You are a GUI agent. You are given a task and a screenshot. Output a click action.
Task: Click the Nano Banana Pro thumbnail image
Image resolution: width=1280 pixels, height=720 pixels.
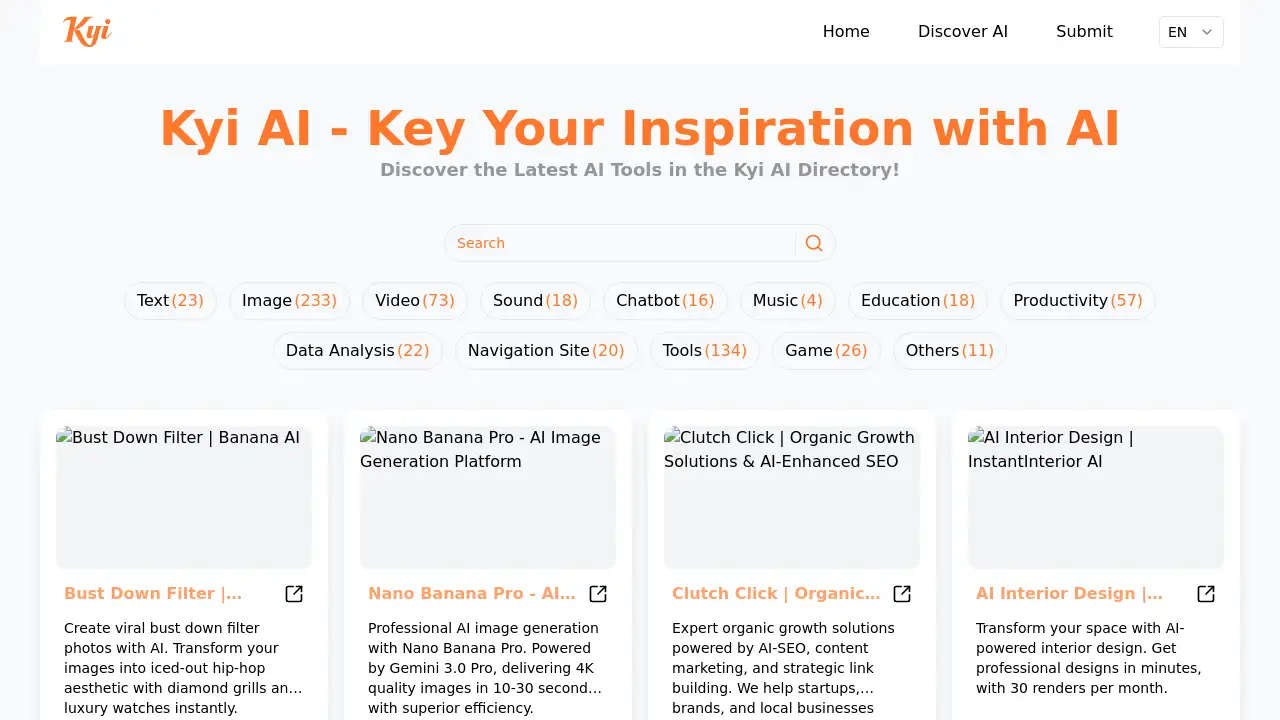pos(488,498)
